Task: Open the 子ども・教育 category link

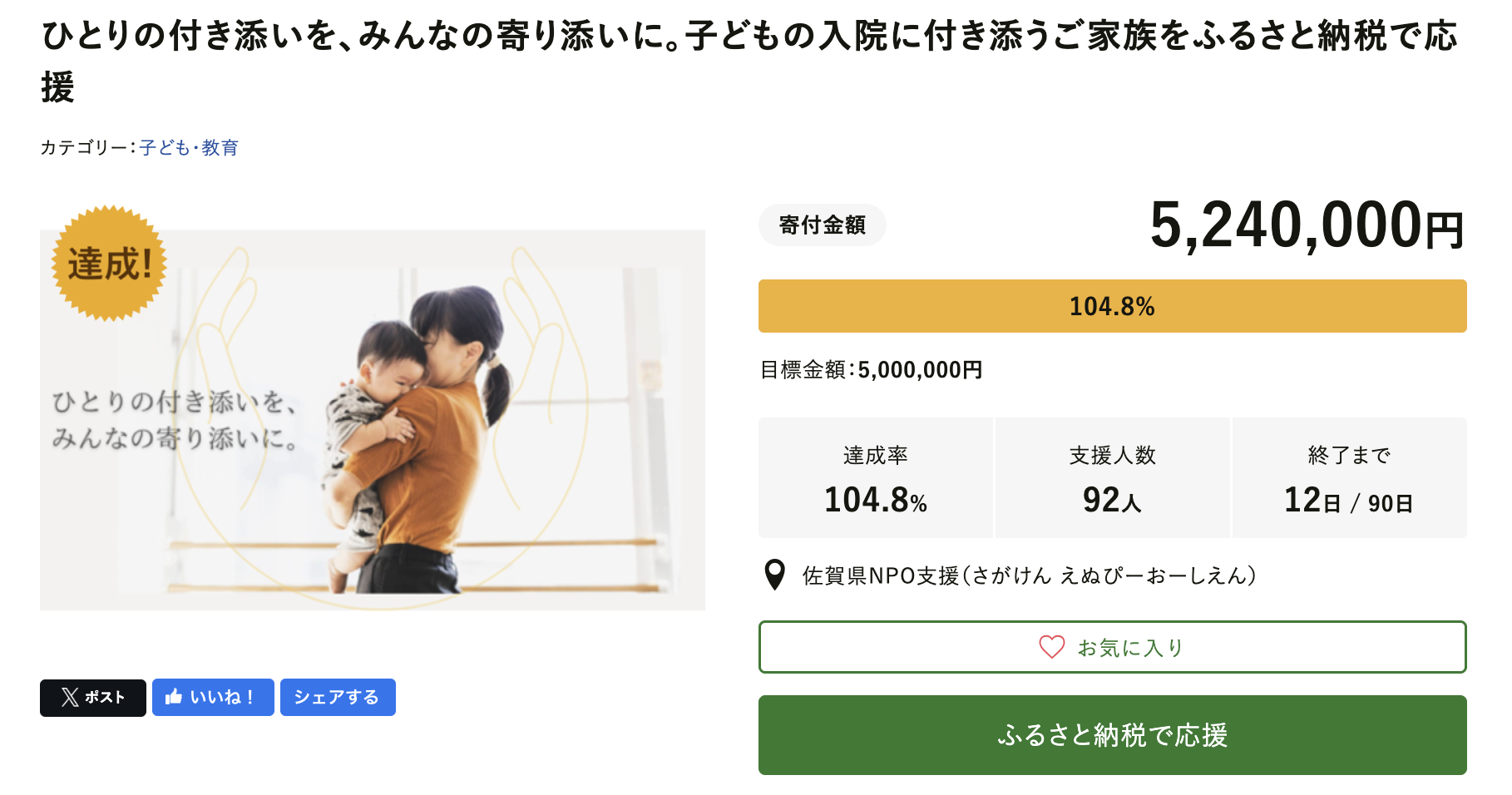Action: pyautogui.click(x=189, y=148)
